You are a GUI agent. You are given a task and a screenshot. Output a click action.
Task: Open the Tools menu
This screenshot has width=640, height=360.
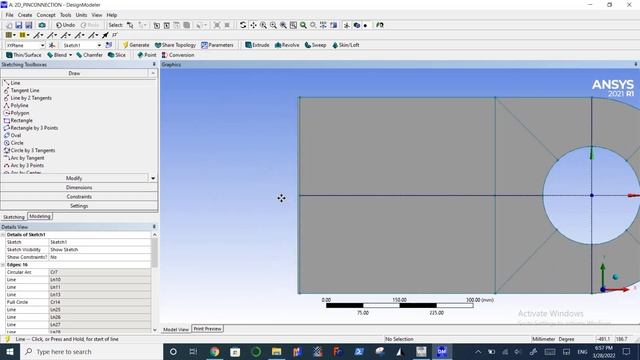pos(66,15)
